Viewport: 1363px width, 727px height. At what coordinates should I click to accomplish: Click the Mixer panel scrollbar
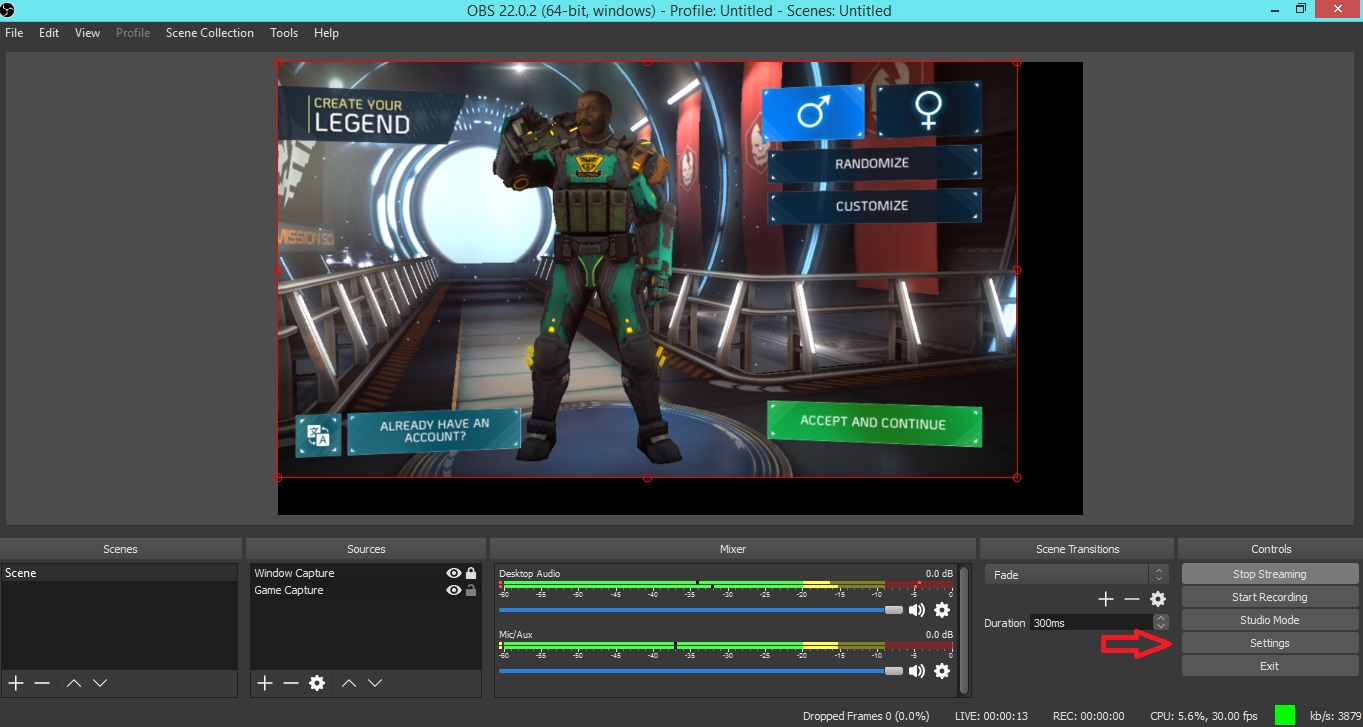pos(964,629)
